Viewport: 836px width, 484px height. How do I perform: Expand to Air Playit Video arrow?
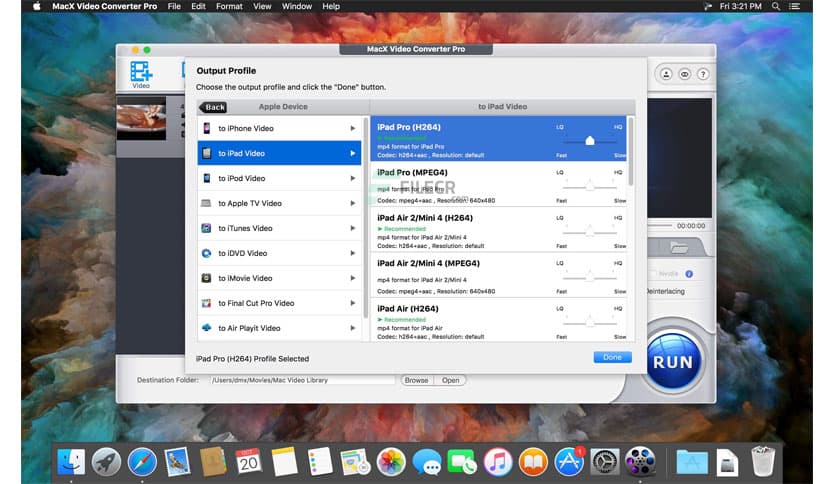pos(352,328)
